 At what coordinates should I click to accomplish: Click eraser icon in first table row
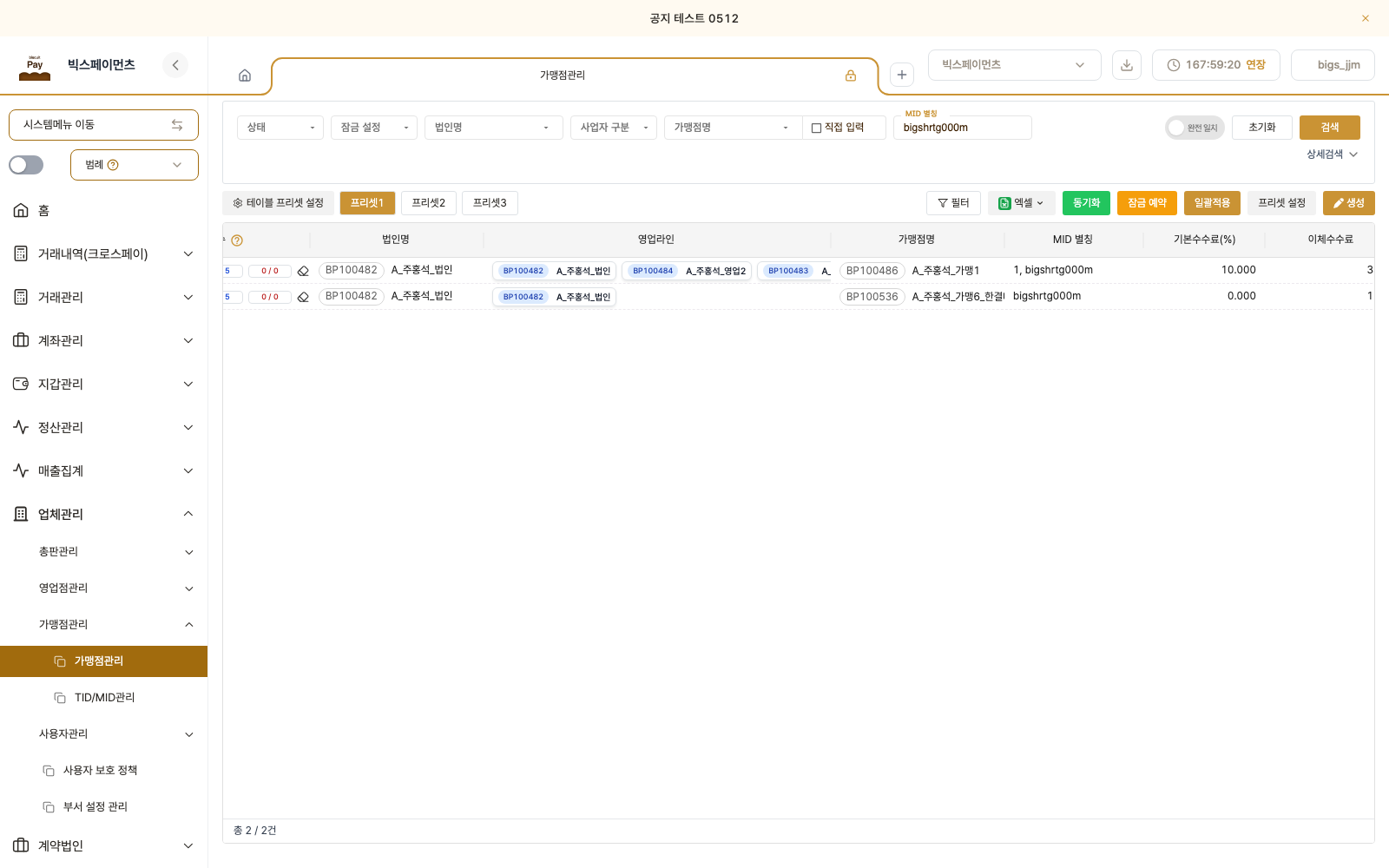pos(303,271)
